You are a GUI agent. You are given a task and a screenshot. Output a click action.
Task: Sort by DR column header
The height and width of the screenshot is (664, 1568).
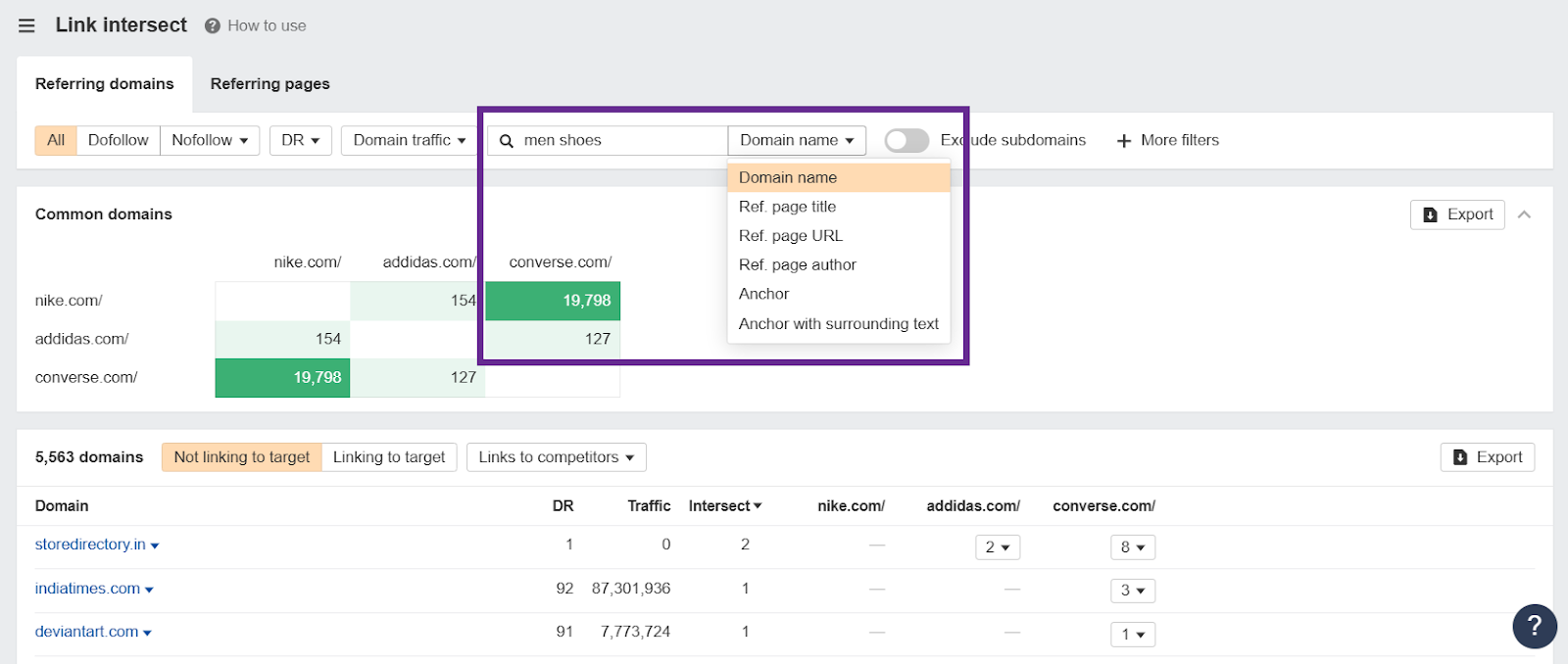(563, 506)
